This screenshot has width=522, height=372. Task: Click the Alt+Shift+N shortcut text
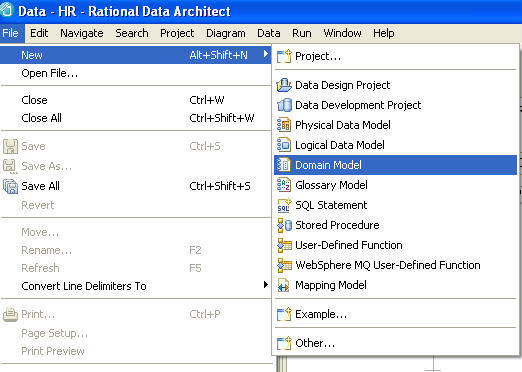point(218,55)
